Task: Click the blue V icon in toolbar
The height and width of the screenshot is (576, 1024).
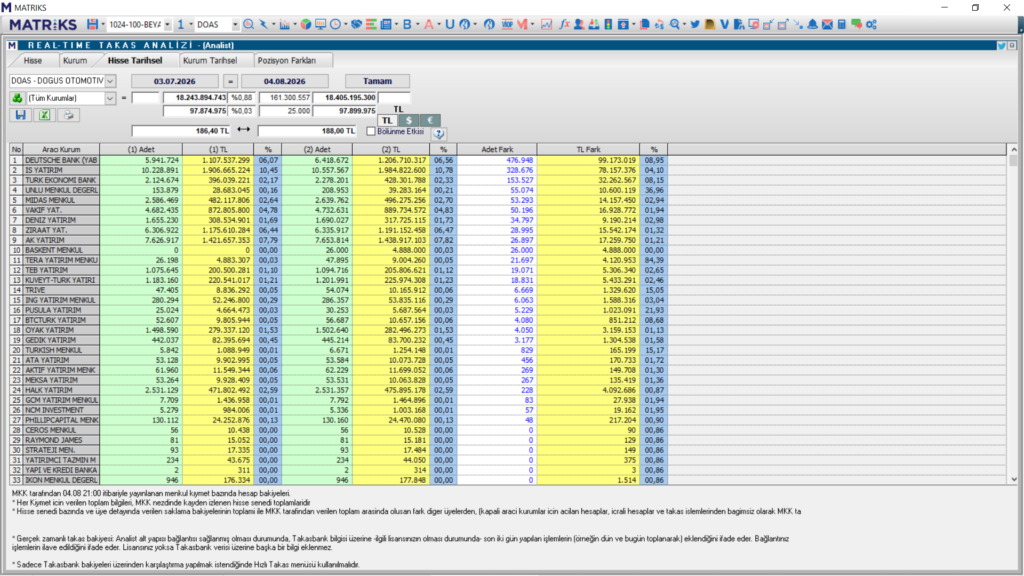Action: pos(724,24)
